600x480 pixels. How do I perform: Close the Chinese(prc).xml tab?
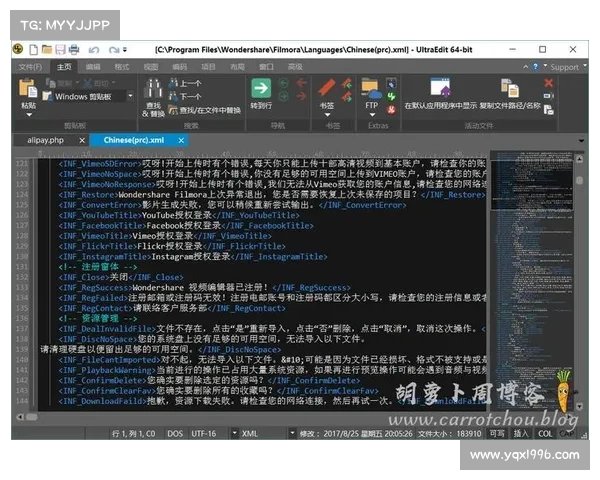point(181,140)
